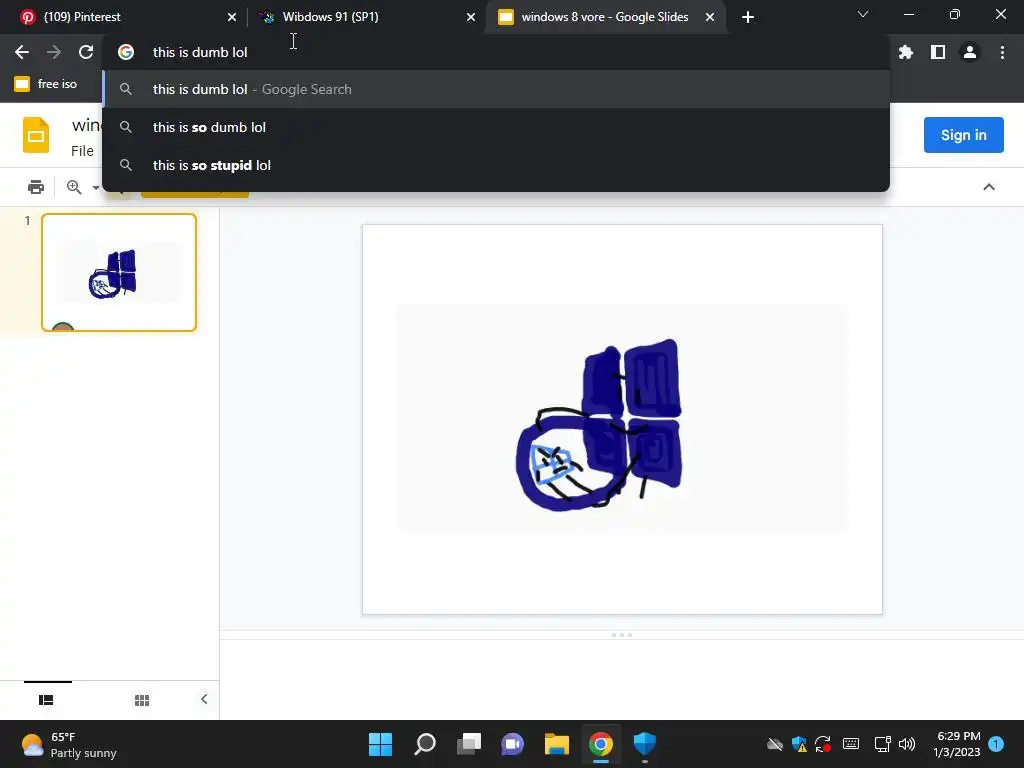Switch to the (109) Pinterest tab
The height and width of the screenshot is (768, 1024).
pyautogui.click(x=122, y=17)
